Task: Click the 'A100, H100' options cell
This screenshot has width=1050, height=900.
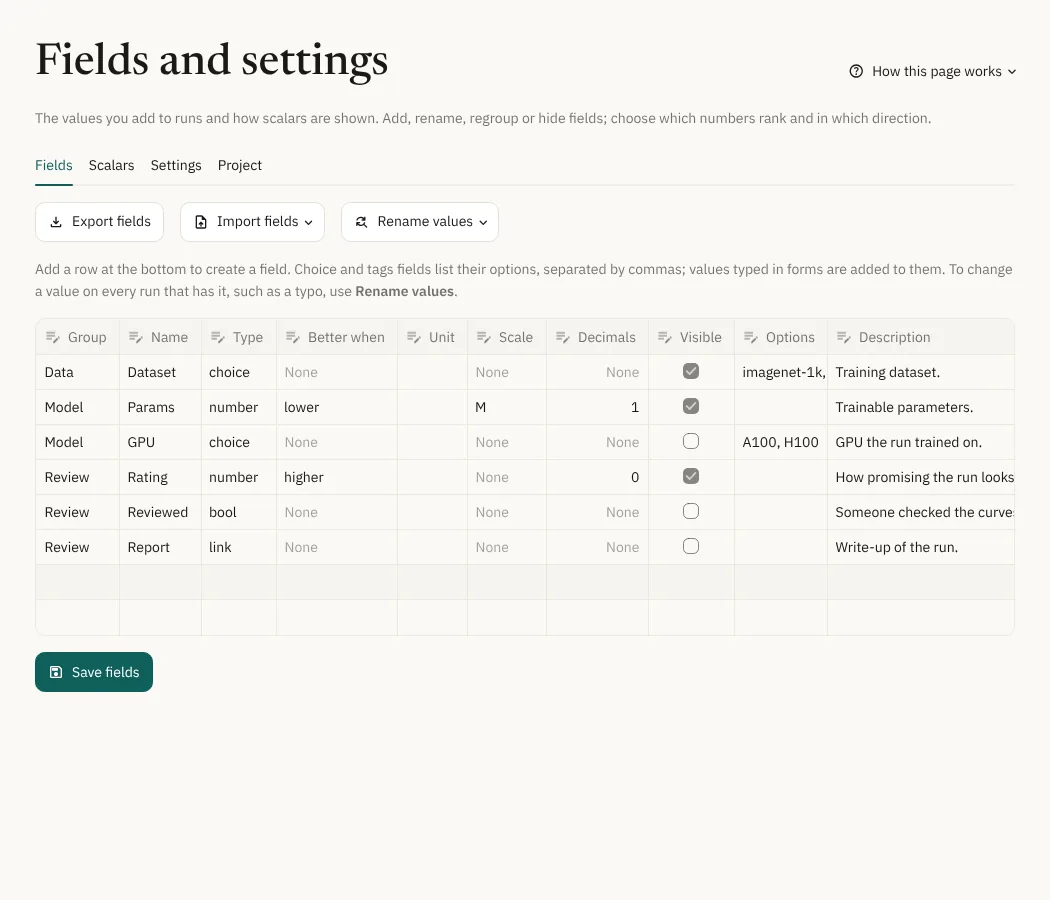Action: (781, 442)
